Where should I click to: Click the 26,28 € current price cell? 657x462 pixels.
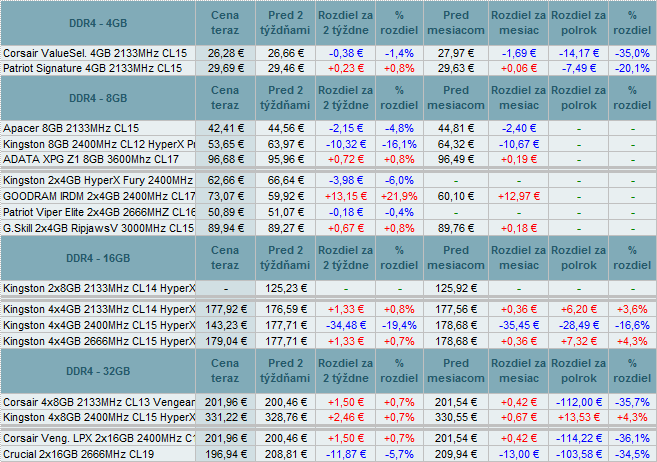[225, 53]
